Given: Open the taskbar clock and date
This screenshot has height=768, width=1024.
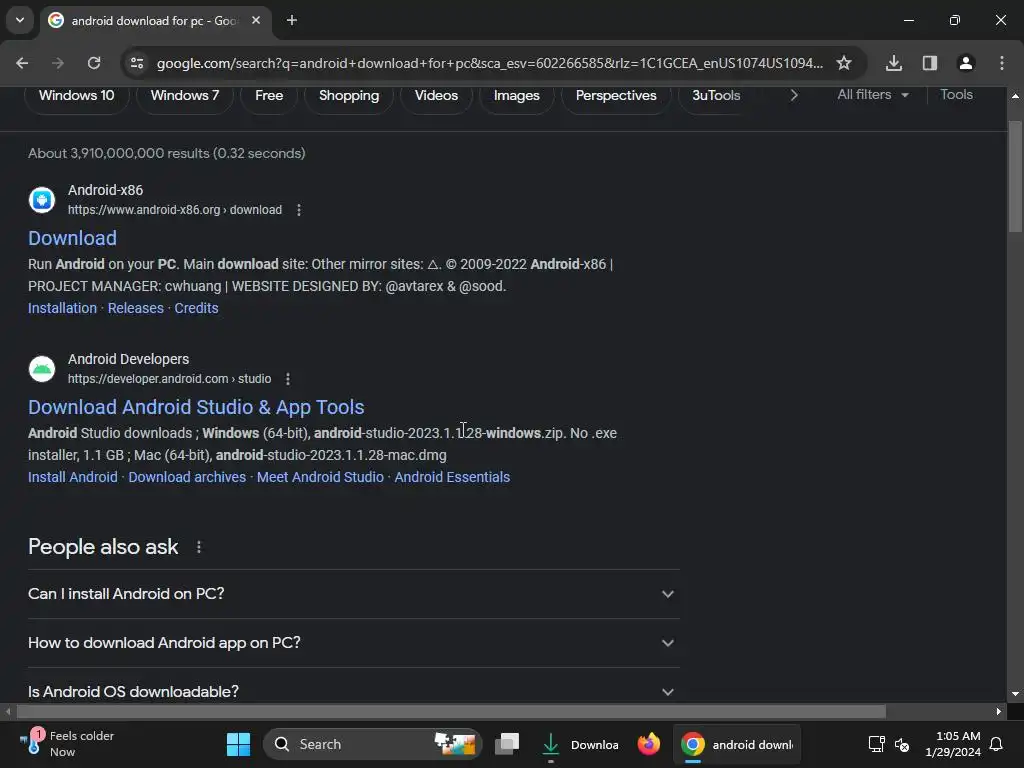Looking at the screenshot, I should tap(953, 744).
